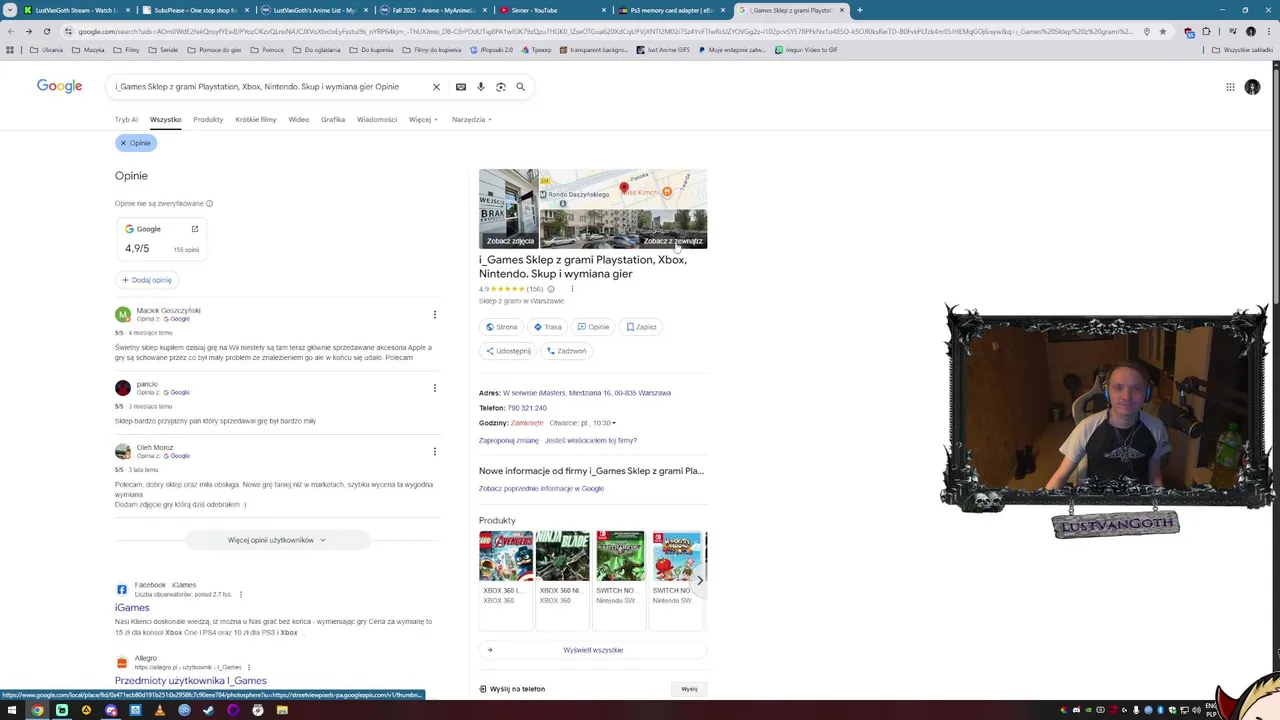Open on-screen keyboard input tool

pyautogui.click(x=461, y=87)
